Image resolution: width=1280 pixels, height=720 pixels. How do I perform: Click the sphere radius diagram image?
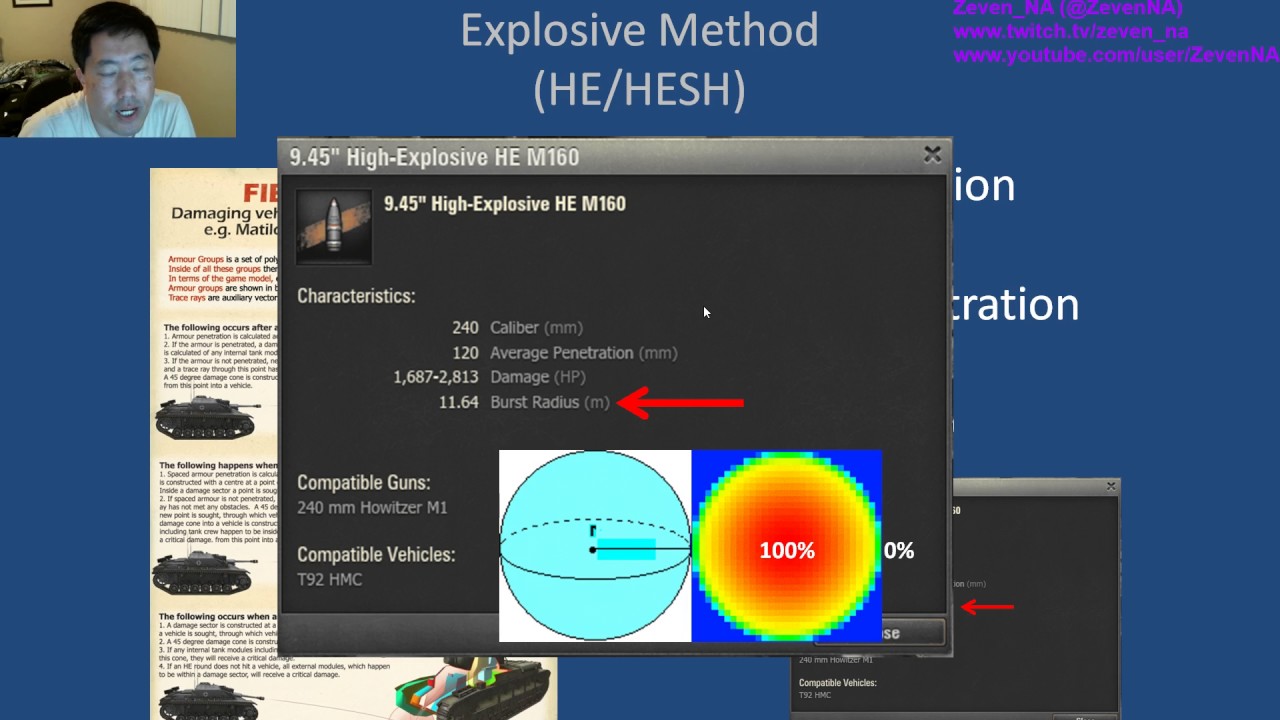[595, 546]
